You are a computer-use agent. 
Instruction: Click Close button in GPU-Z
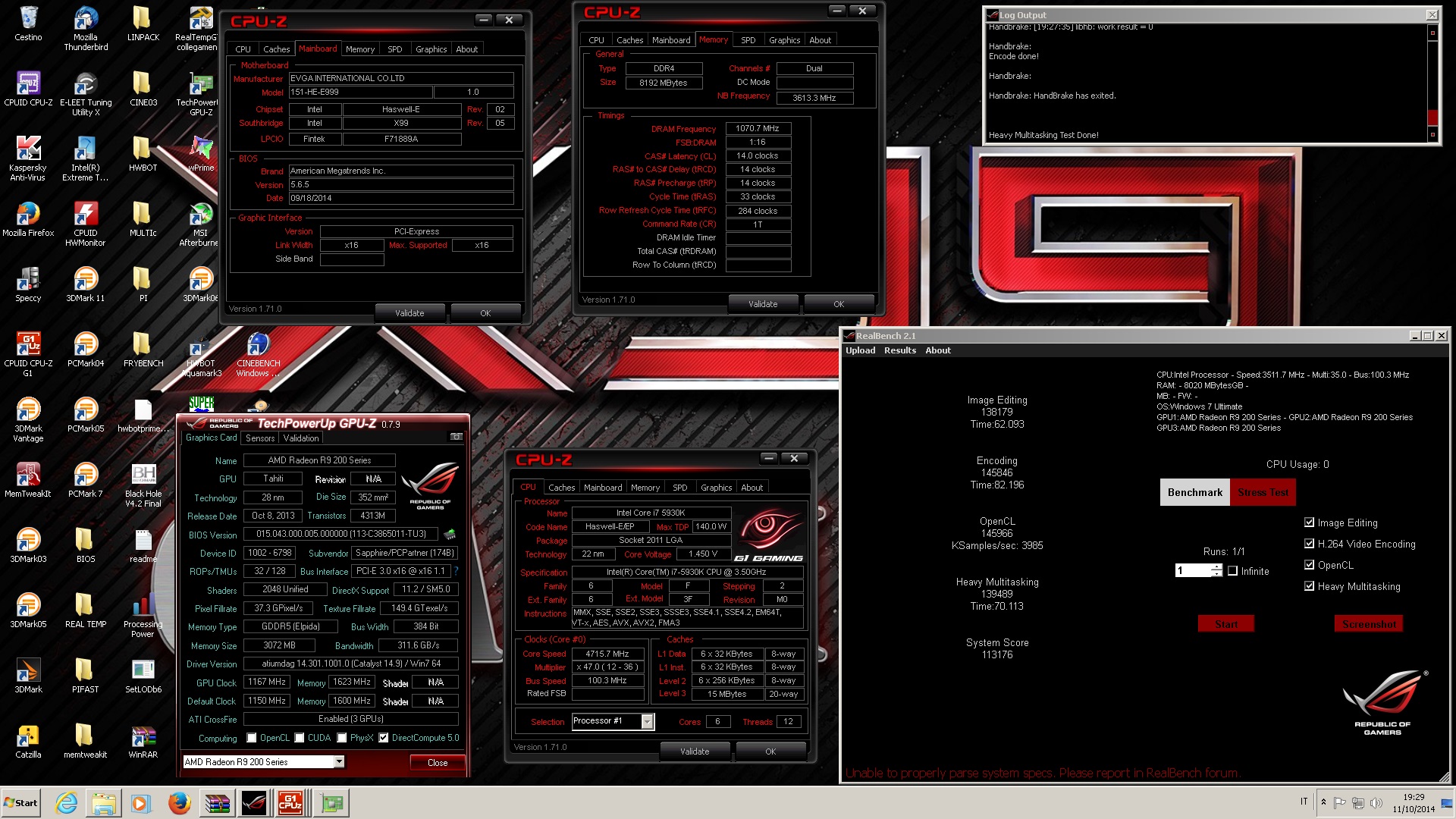(x=438, y=763)
